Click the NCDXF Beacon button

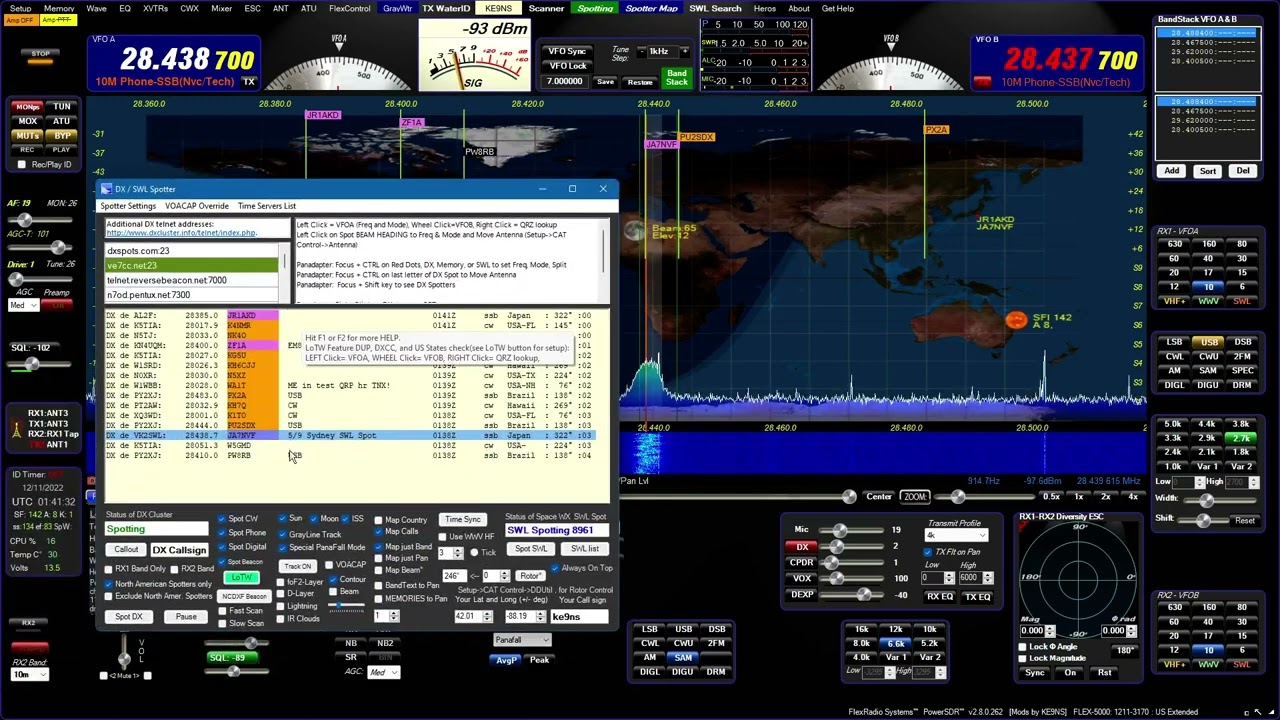click(x=244, y=596)
